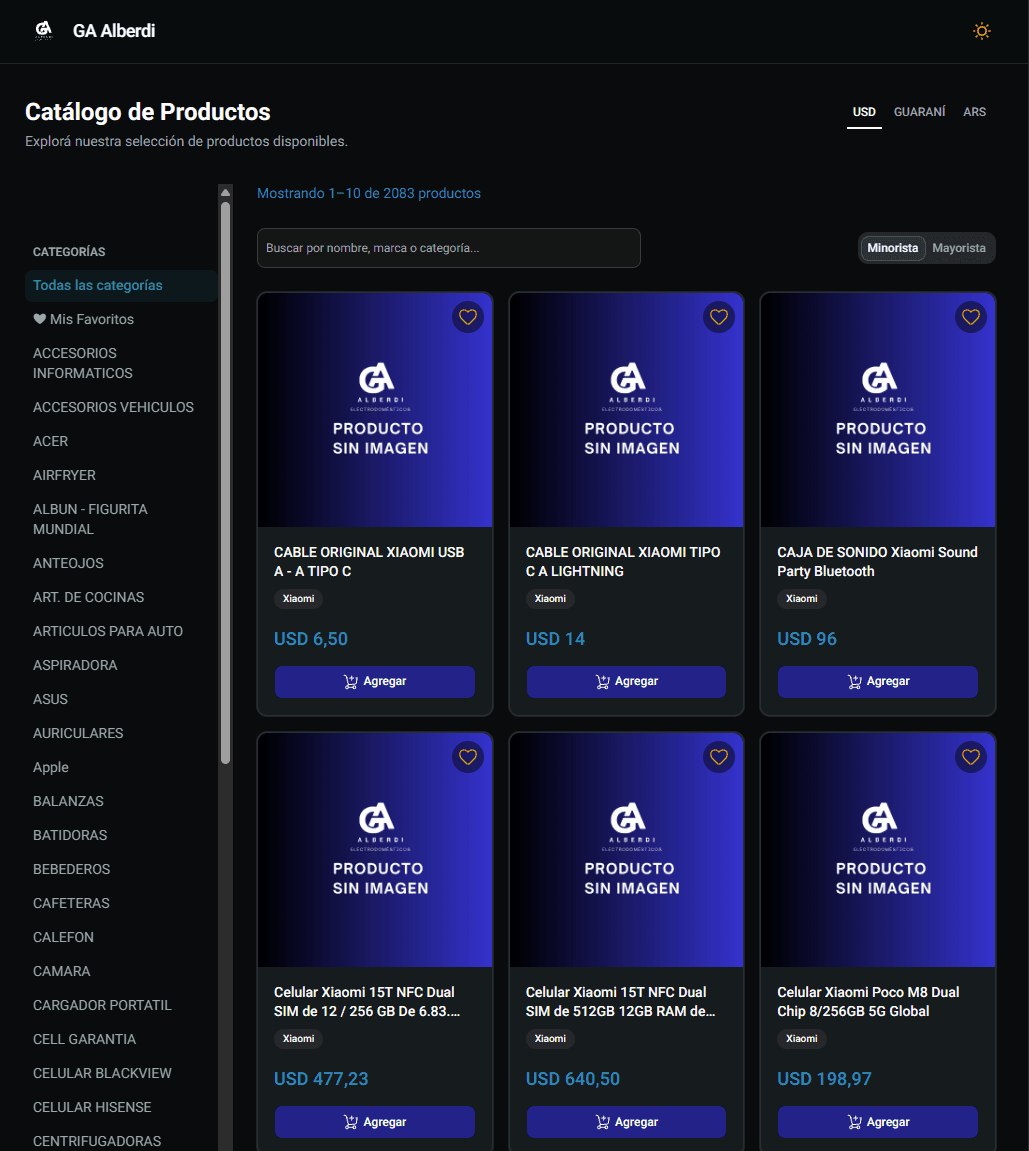Open ASPIRADORA category
This screenshot has height=1151, width=1029.
point(121,665)
